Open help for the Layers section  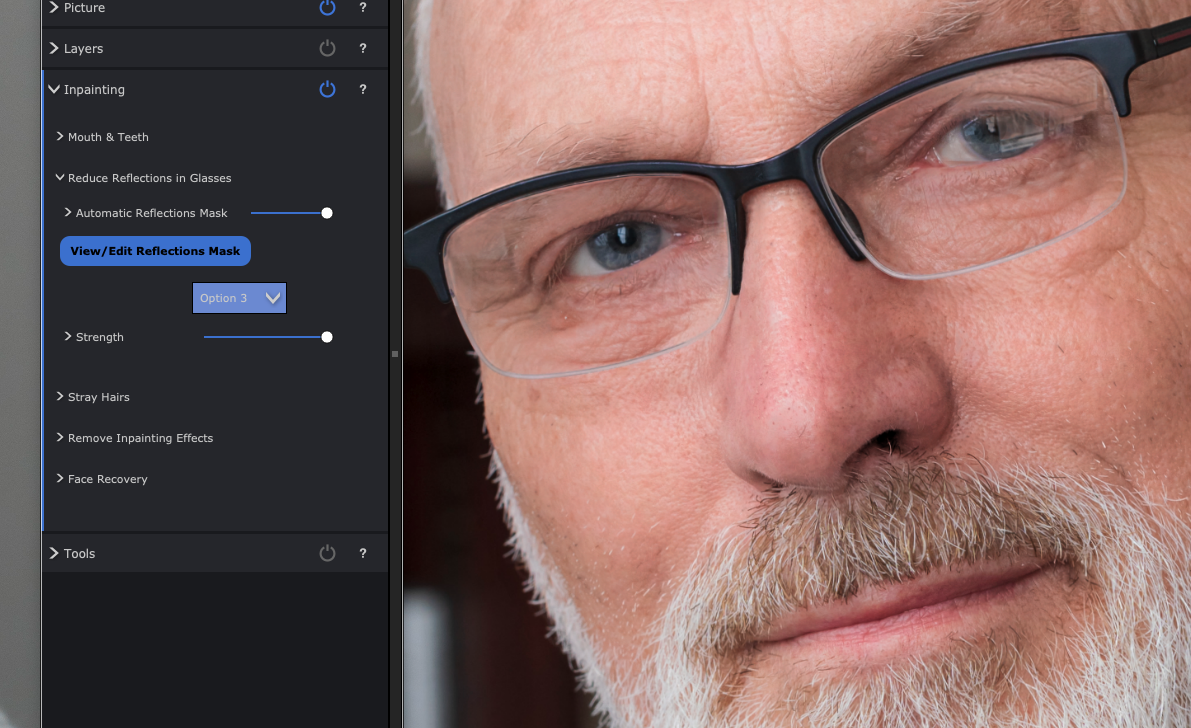363,49
